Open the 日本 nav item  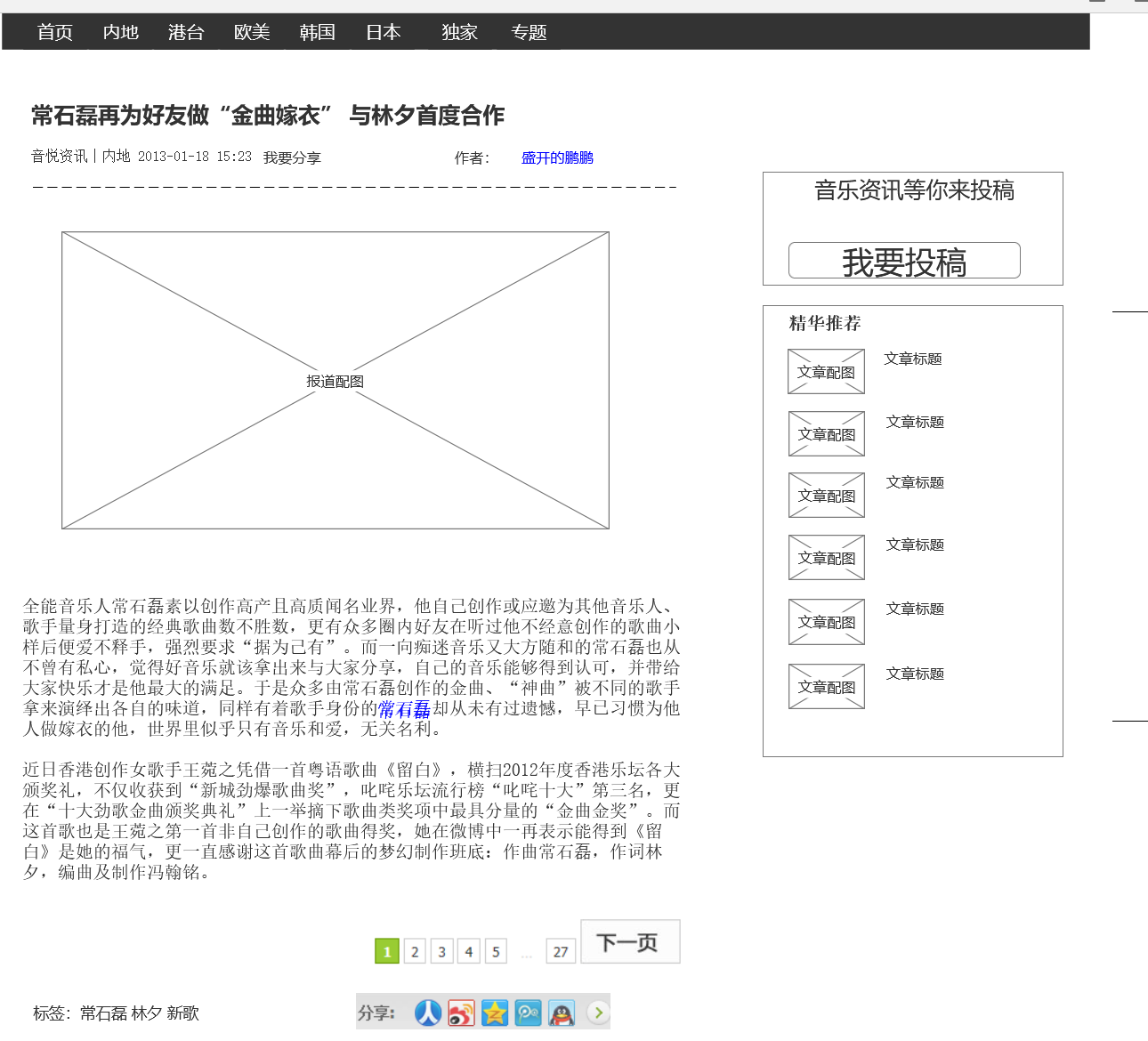point(384,32)
